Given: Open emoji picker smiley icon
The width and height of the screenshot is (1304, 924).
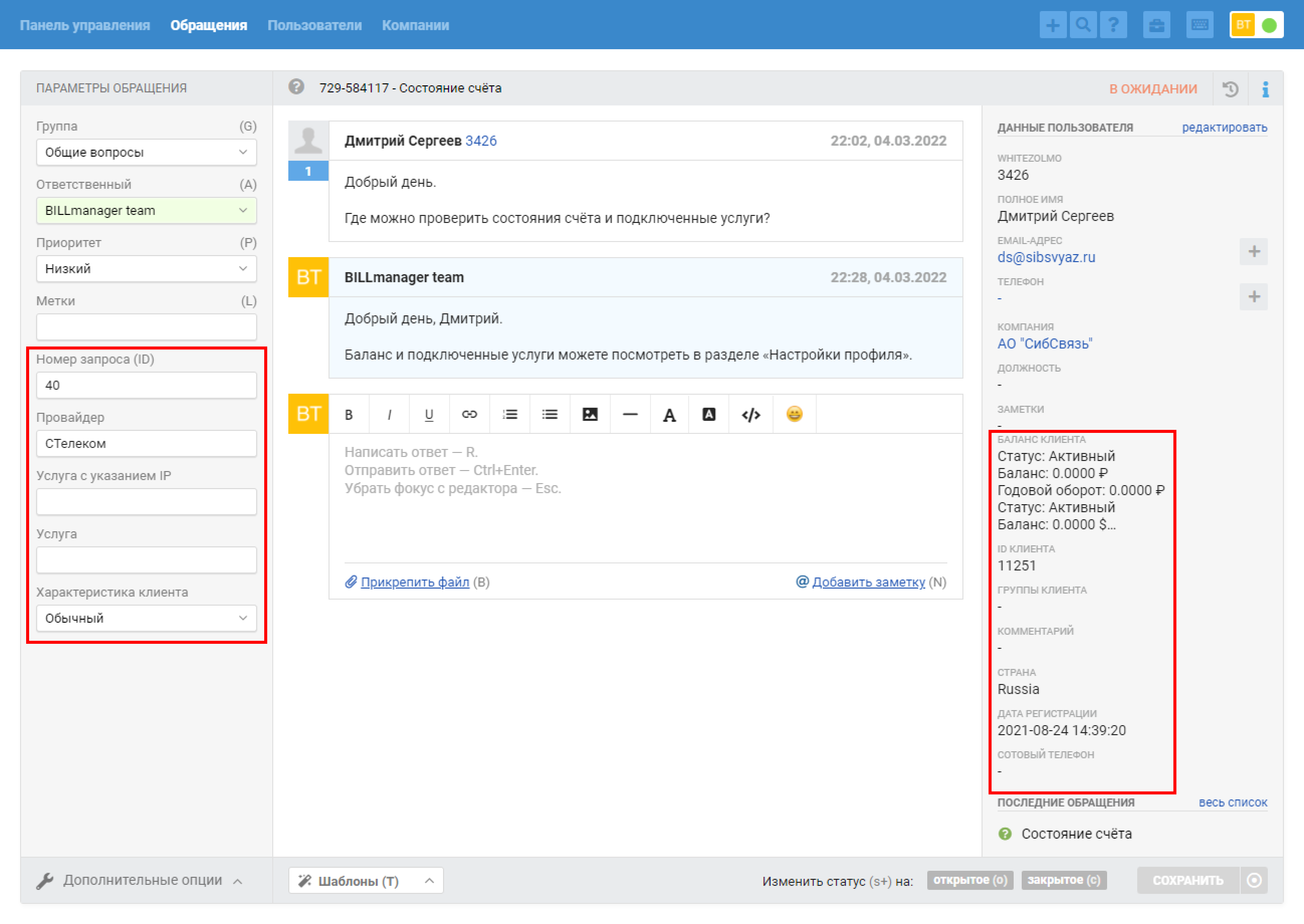Looking at the screenshot, I should tap(794, 414).
